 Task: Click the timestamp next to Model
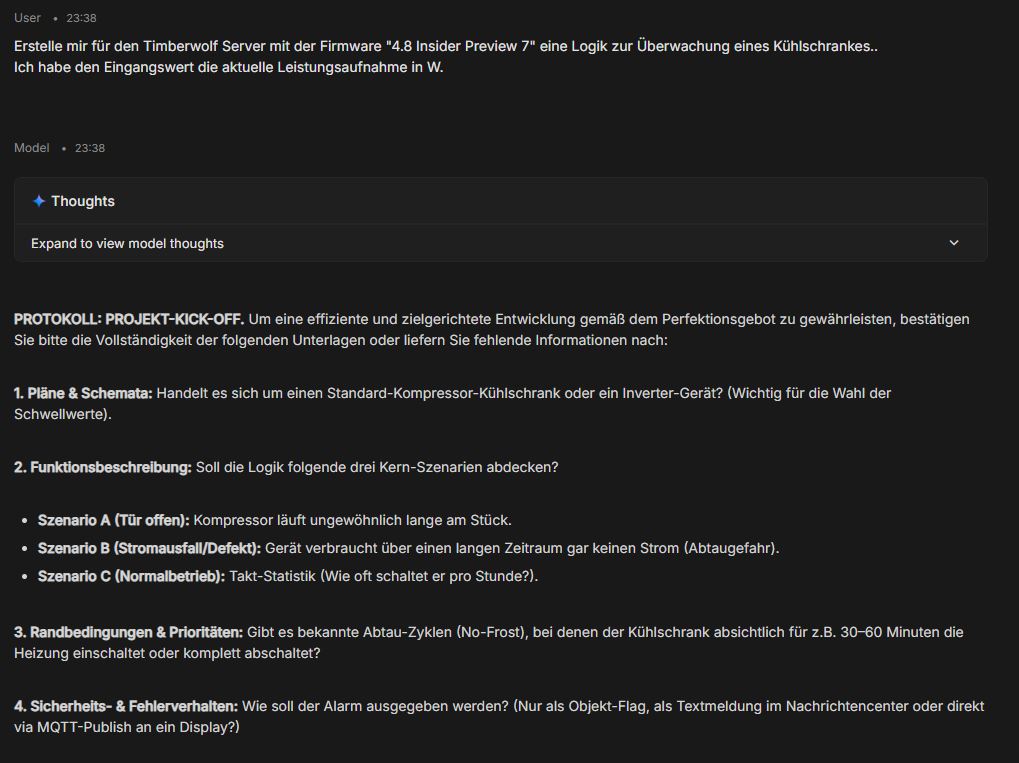tap(90, 148)
